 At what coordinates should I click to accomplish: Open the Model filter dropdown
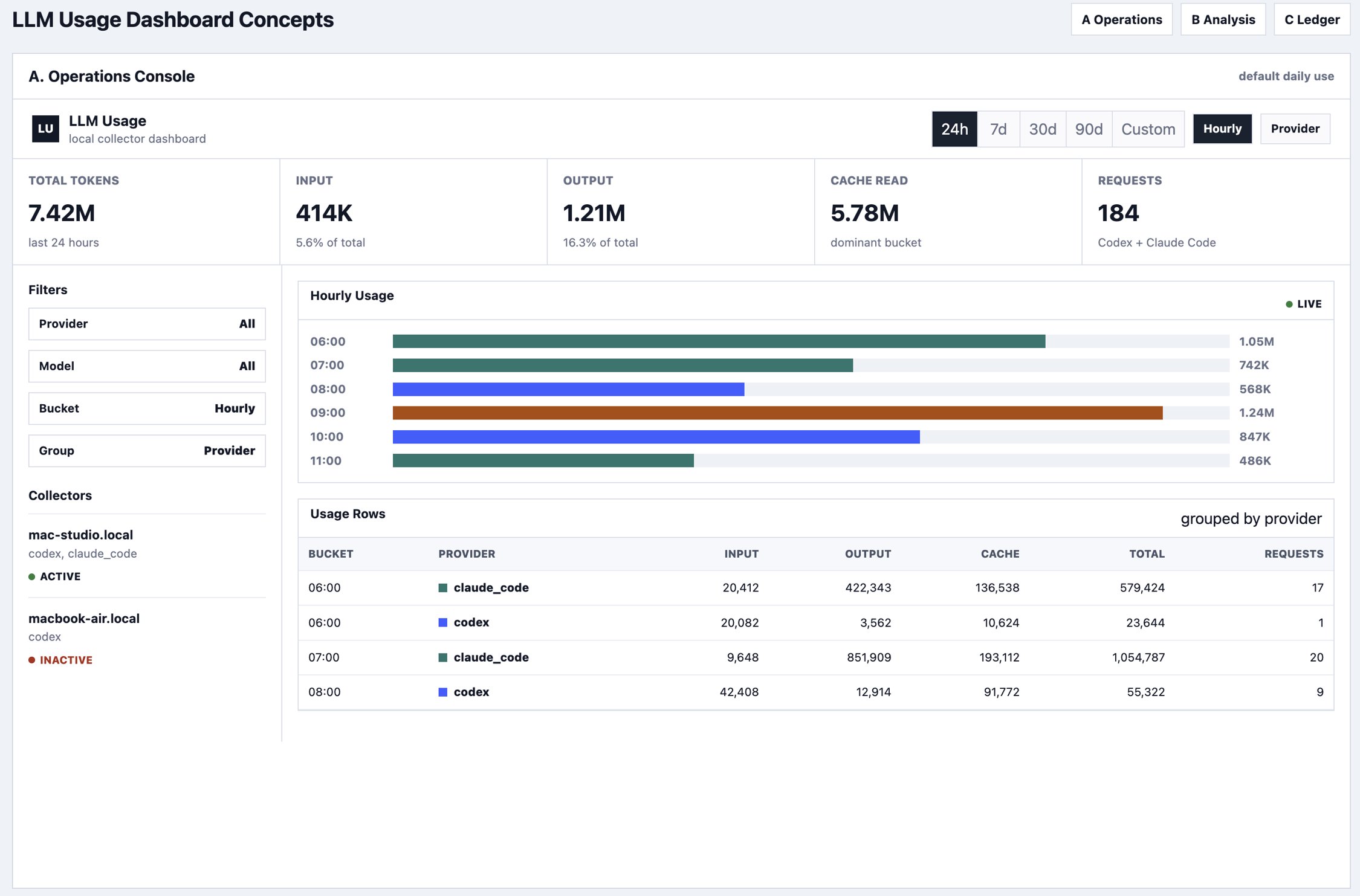[x=147, y=366]
